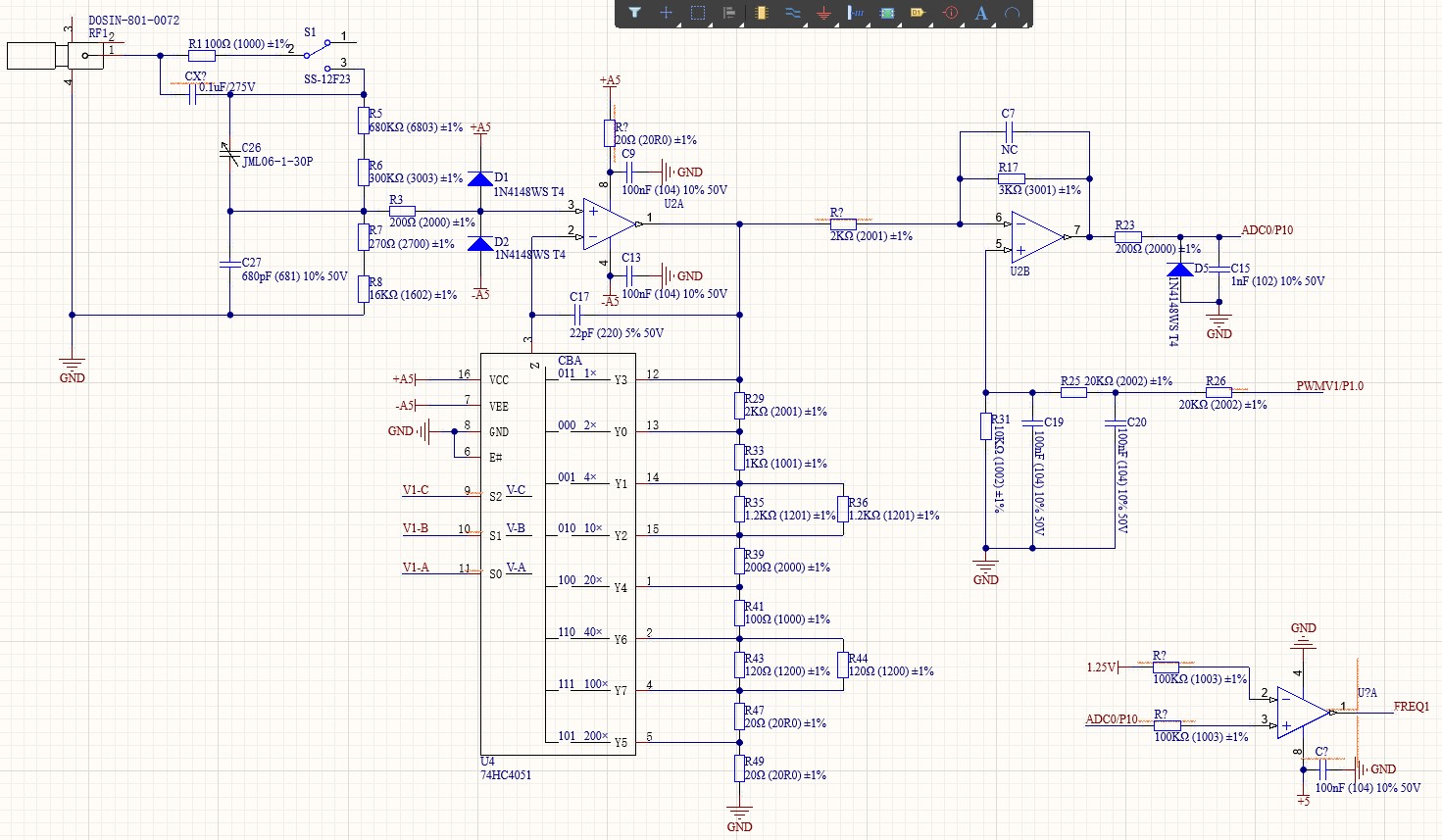Select the signal harness placement tool

pos(856,13)
